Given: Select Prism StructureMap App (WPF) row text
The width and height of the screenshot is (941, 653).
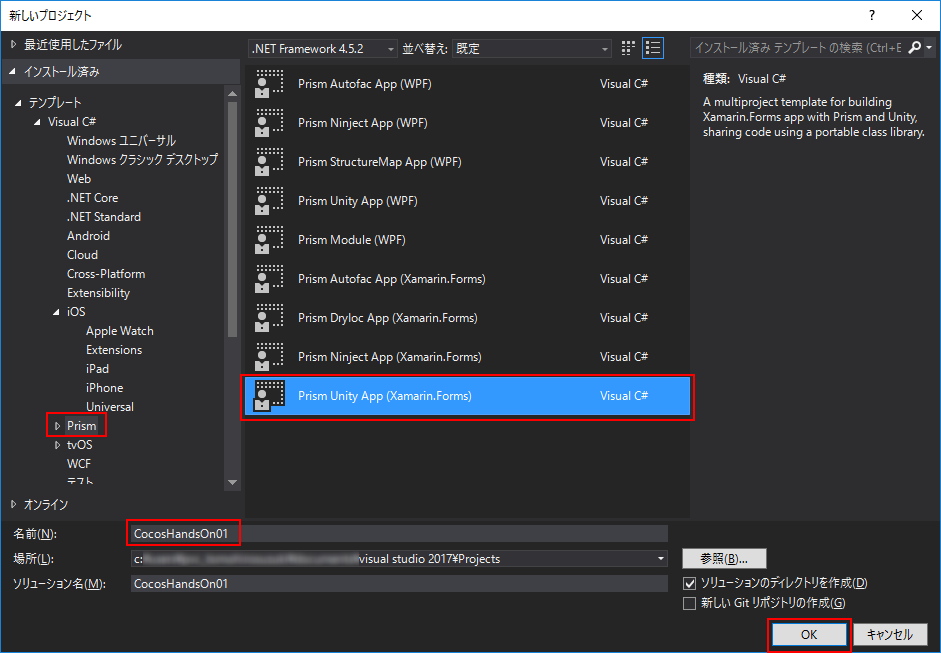Looking at the screenshot, I should click(379, 162).
